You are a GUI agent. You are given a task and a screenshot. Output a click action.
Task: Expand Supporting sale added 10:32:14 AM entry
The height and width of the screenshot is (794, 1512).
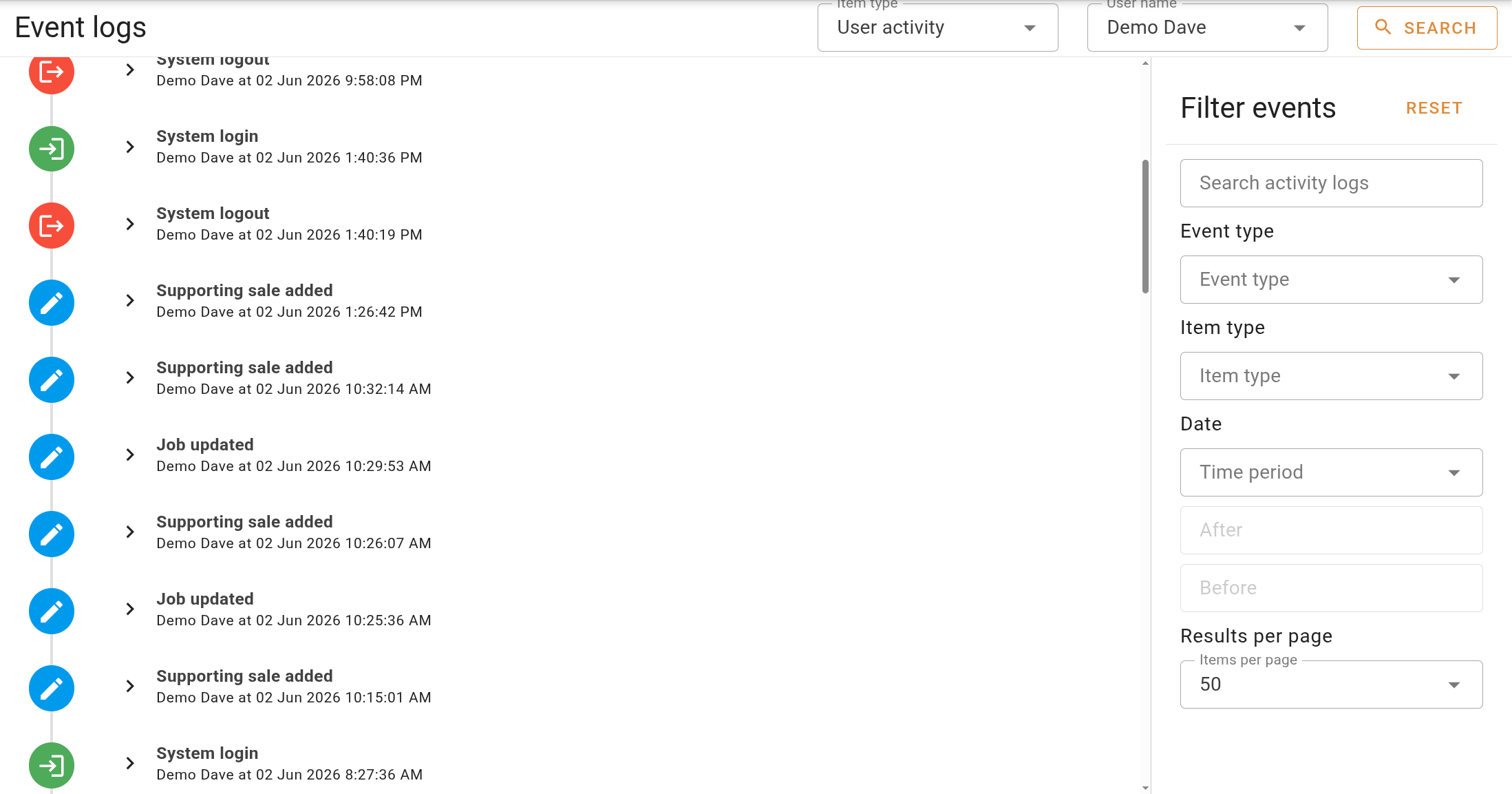[130, 378]
